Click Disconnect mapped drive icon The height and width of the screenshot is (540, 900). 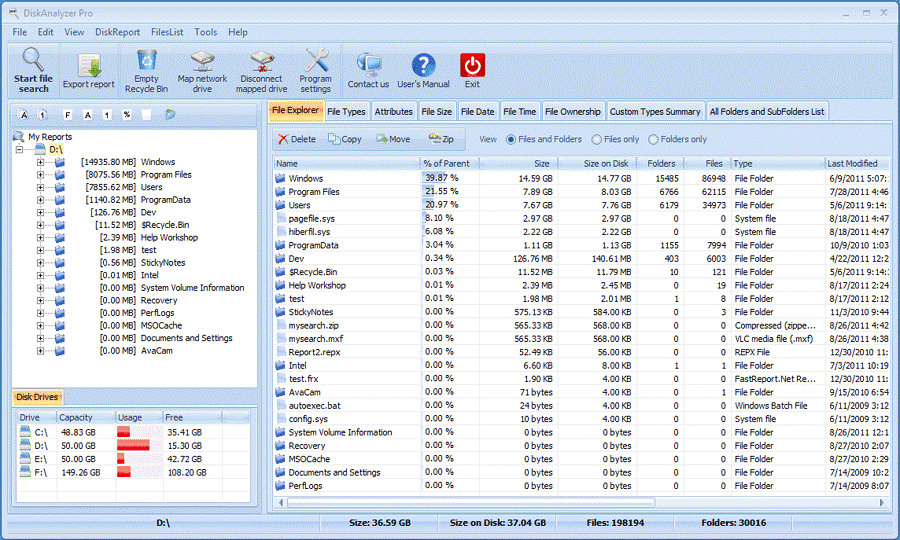click(262, 61)
